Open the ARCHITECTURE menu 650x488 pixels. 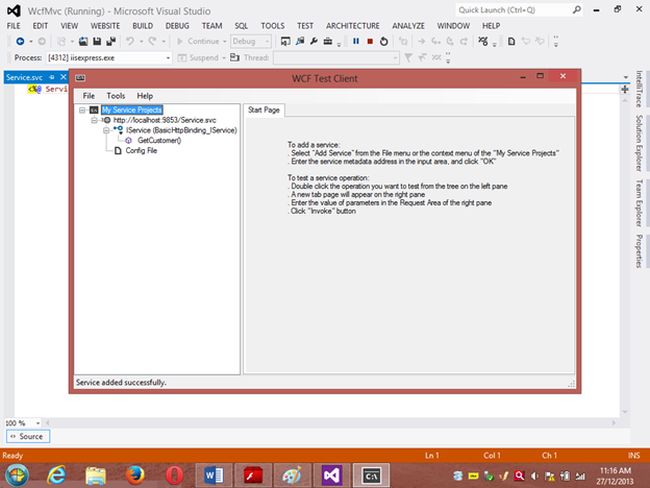coord(353,26)
